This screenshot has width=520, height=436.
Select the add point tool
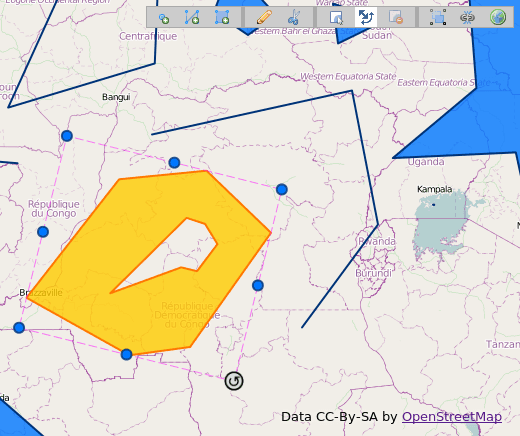click(x=163, y=17)
